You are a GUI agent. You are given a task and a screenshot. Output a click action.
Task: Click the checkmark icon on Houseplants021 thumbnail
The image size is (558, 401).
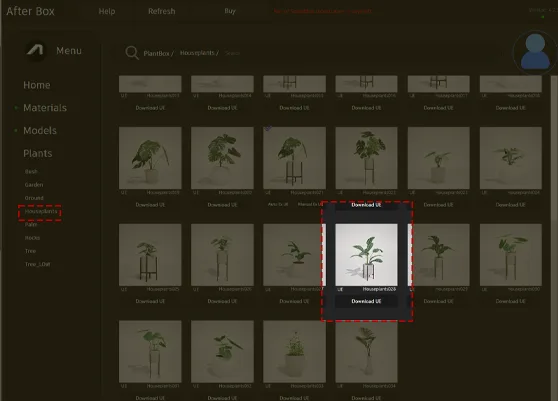pyautogui.click(x=268, y=129)
